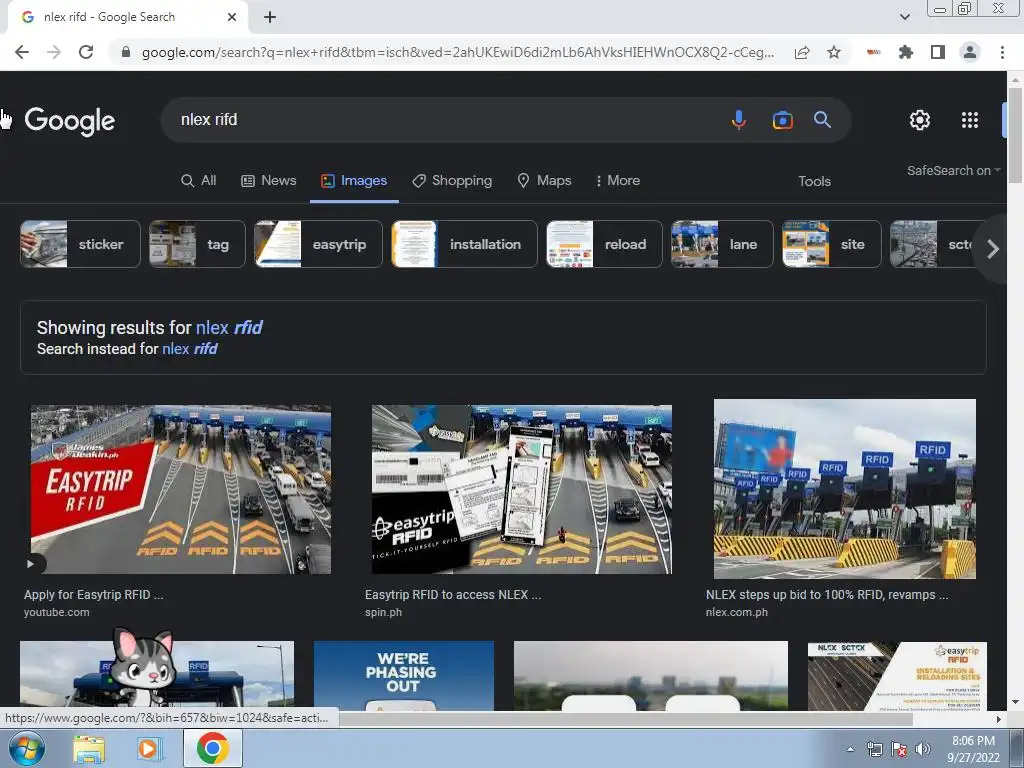
Task: Click the spin.ph source text
Action: pyautogui.click(x=383, y=613)
